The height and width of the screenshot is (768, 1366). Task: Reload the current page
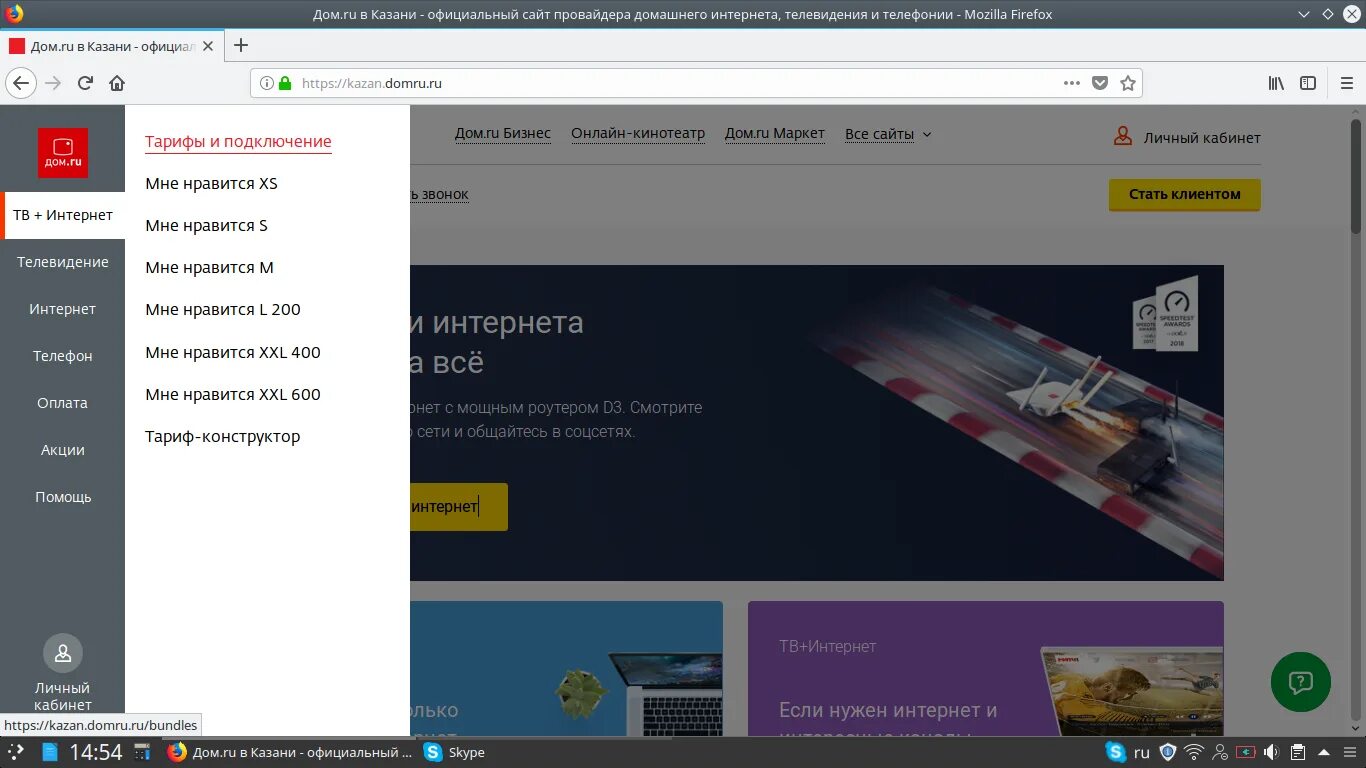coord(85,83)
